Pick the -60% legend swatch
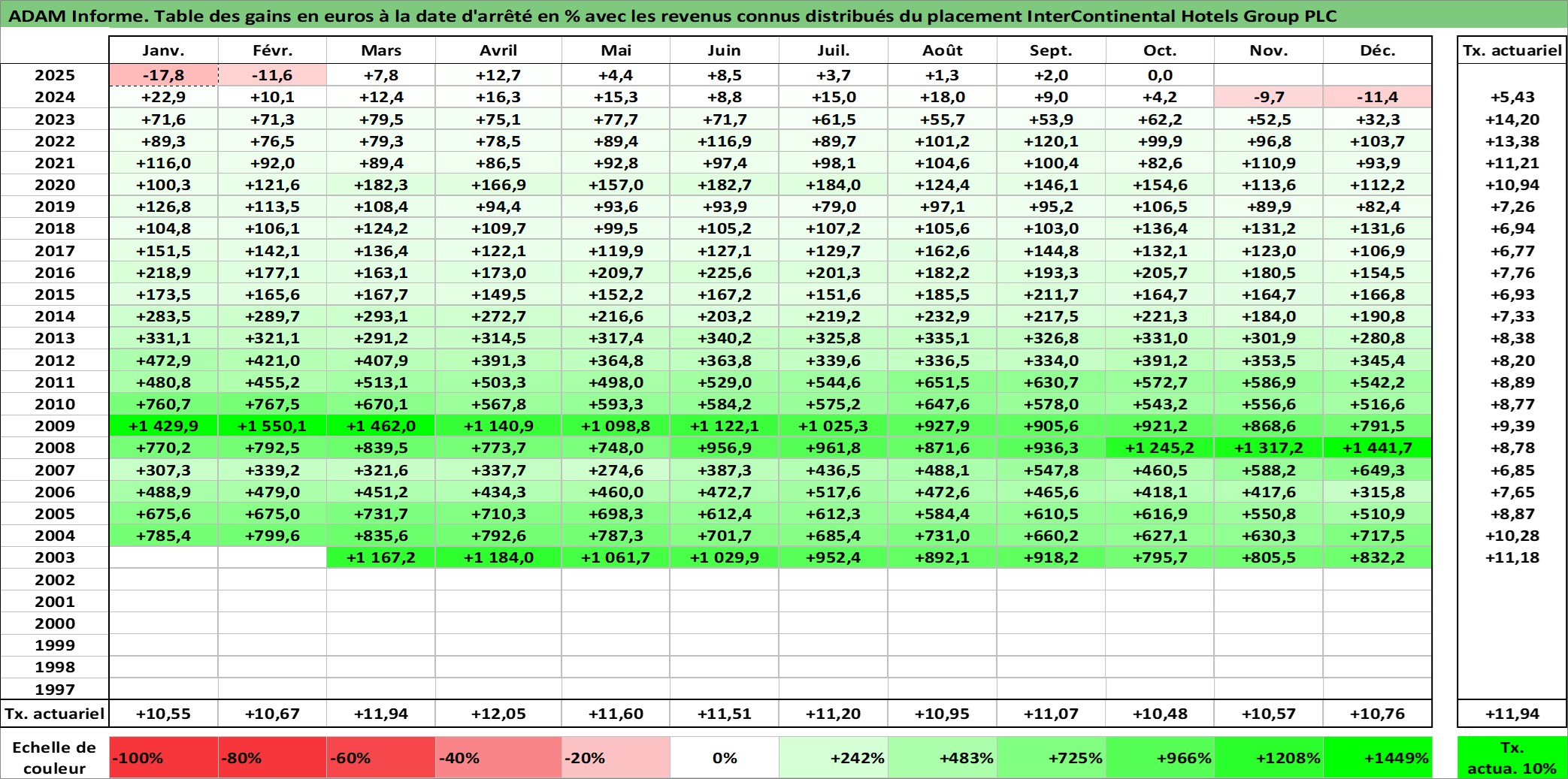This screenshot has width=1568, height=779. click(381, 757)
